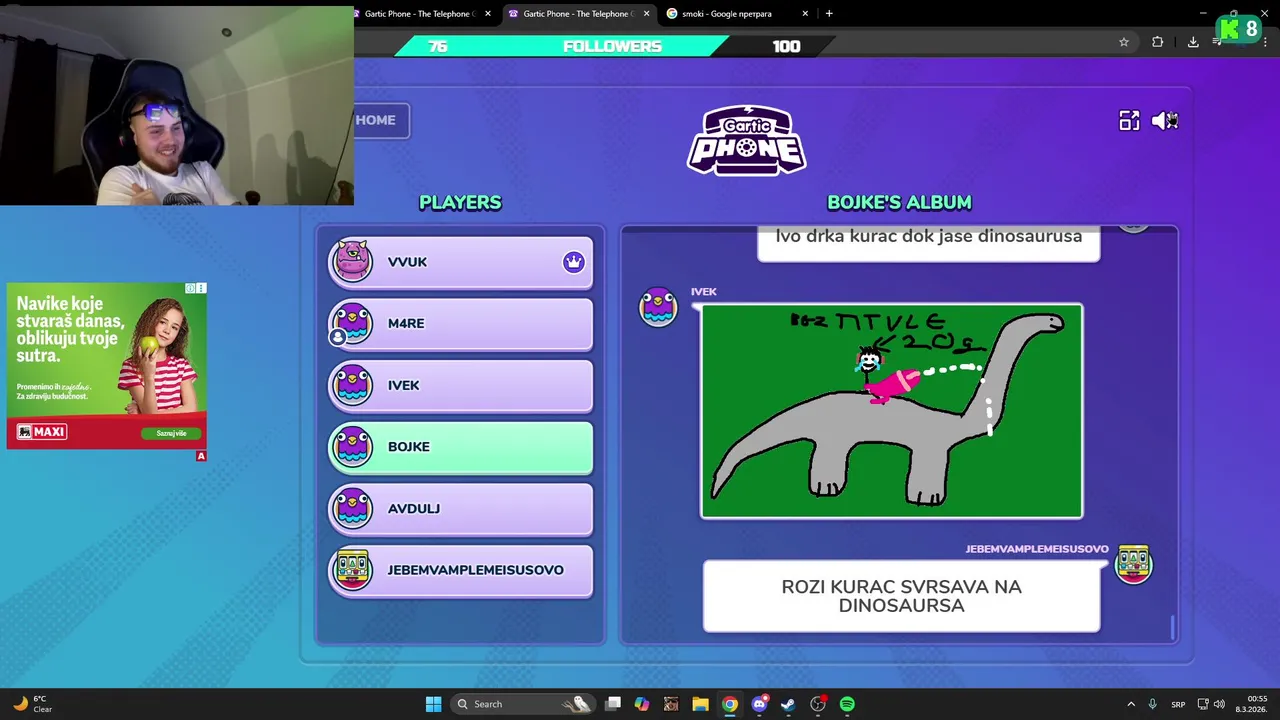Switch the SRP keyboard language indicator
The width and height of the screenshot is (1280, 720).
point(1178,704)
